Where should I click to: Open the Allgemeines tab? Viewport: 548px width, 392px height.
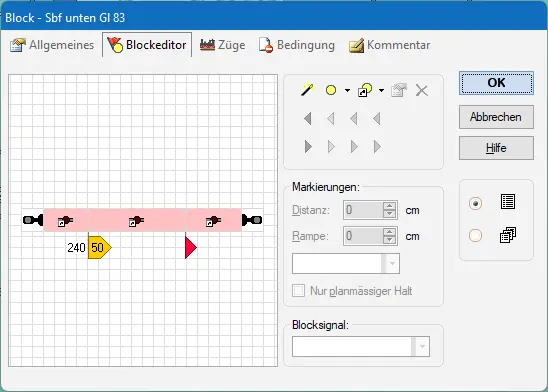(x=52, y=45)
